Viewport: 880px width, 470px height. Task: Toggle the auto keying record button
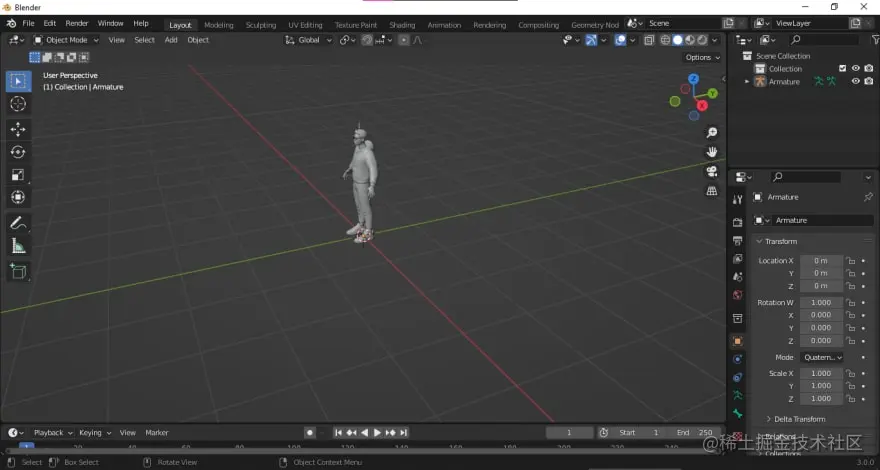(x=309, y=433)
